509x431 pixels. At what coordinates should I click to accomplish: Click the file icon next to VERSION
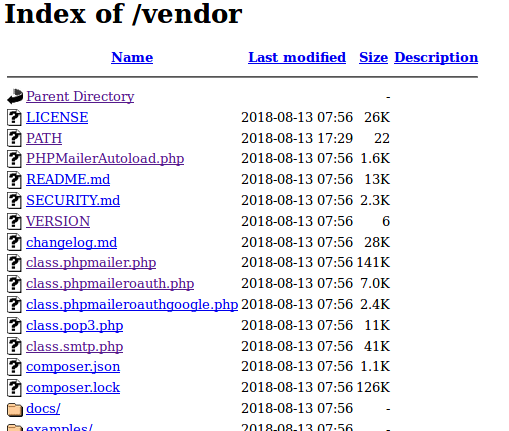point(14,221)
